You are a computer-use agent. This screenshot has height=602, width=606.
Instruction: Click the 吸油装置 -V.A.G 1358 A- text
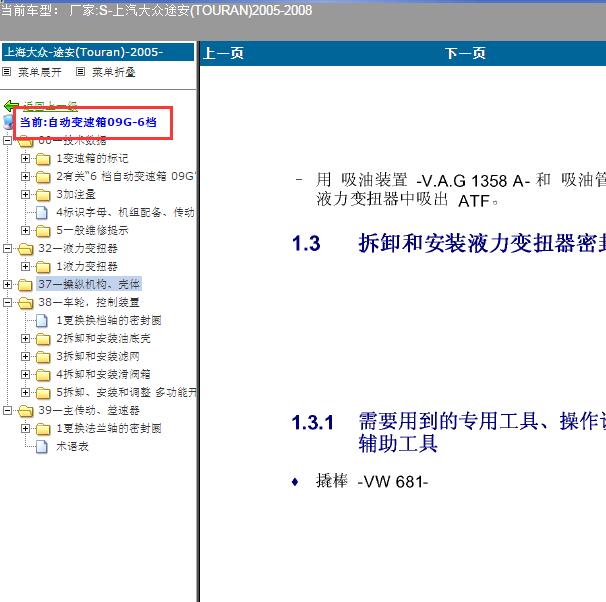click(x=435, y=180)
